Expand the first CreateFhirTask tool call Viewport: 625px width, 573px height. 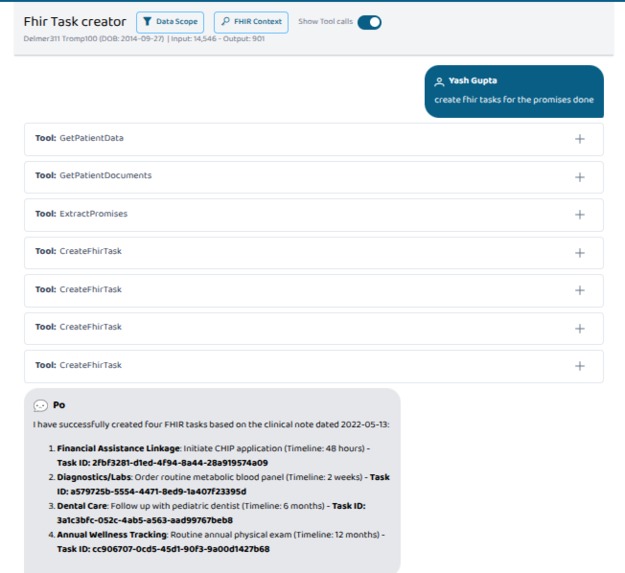[580, 253]
